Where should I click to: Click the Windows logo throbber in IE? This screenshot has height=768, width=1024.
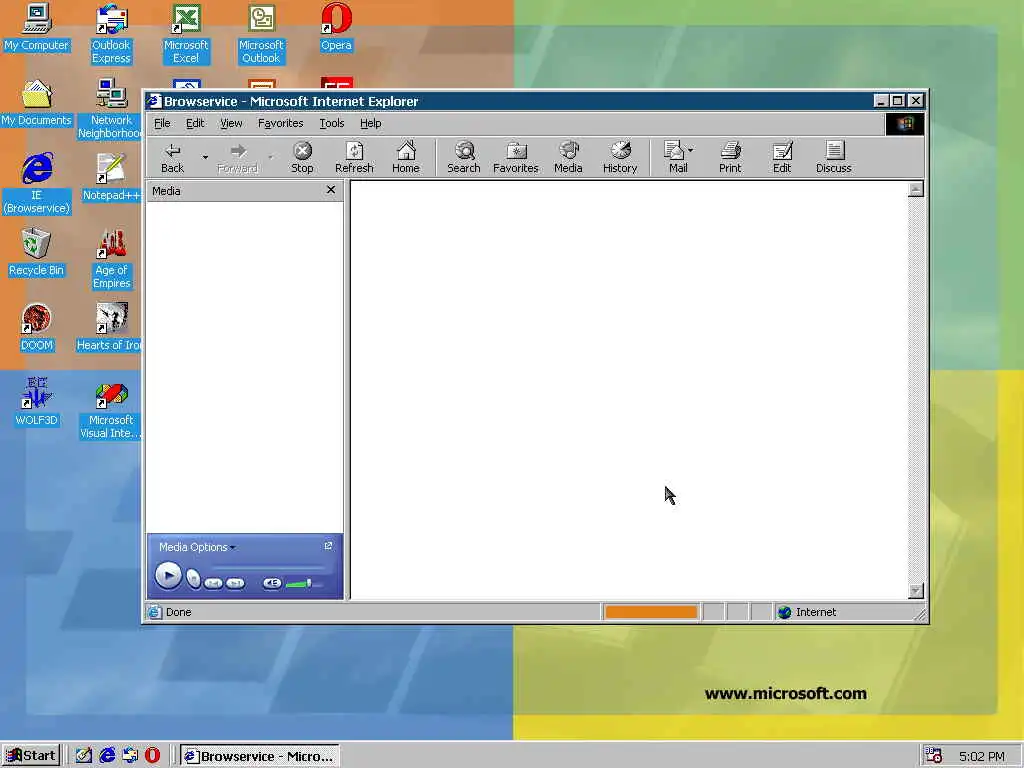pyautogui.click(x=904, y=123)
